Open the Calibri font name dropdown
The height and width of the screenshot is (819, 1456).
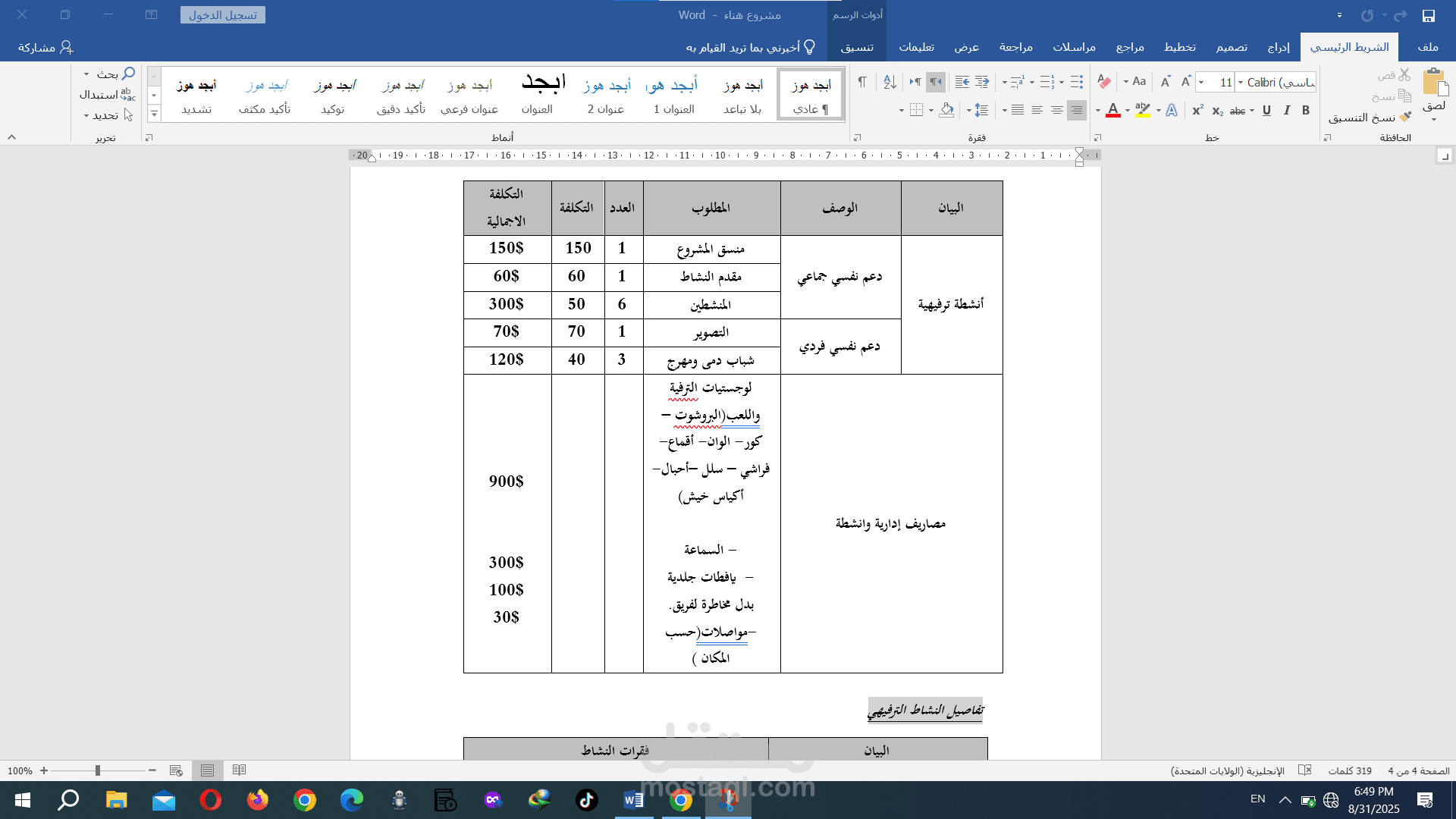click(x=1241, y=83)
